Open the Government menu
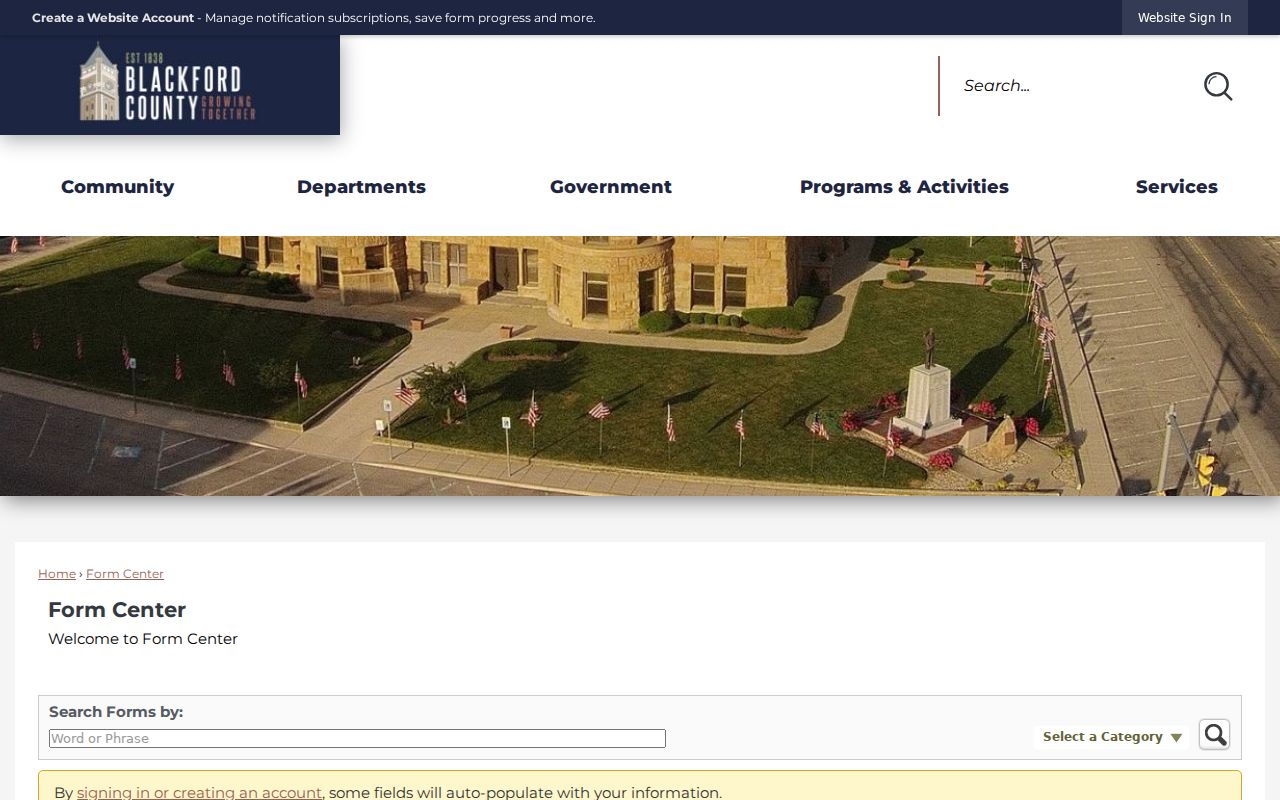 tap(611, 187)
